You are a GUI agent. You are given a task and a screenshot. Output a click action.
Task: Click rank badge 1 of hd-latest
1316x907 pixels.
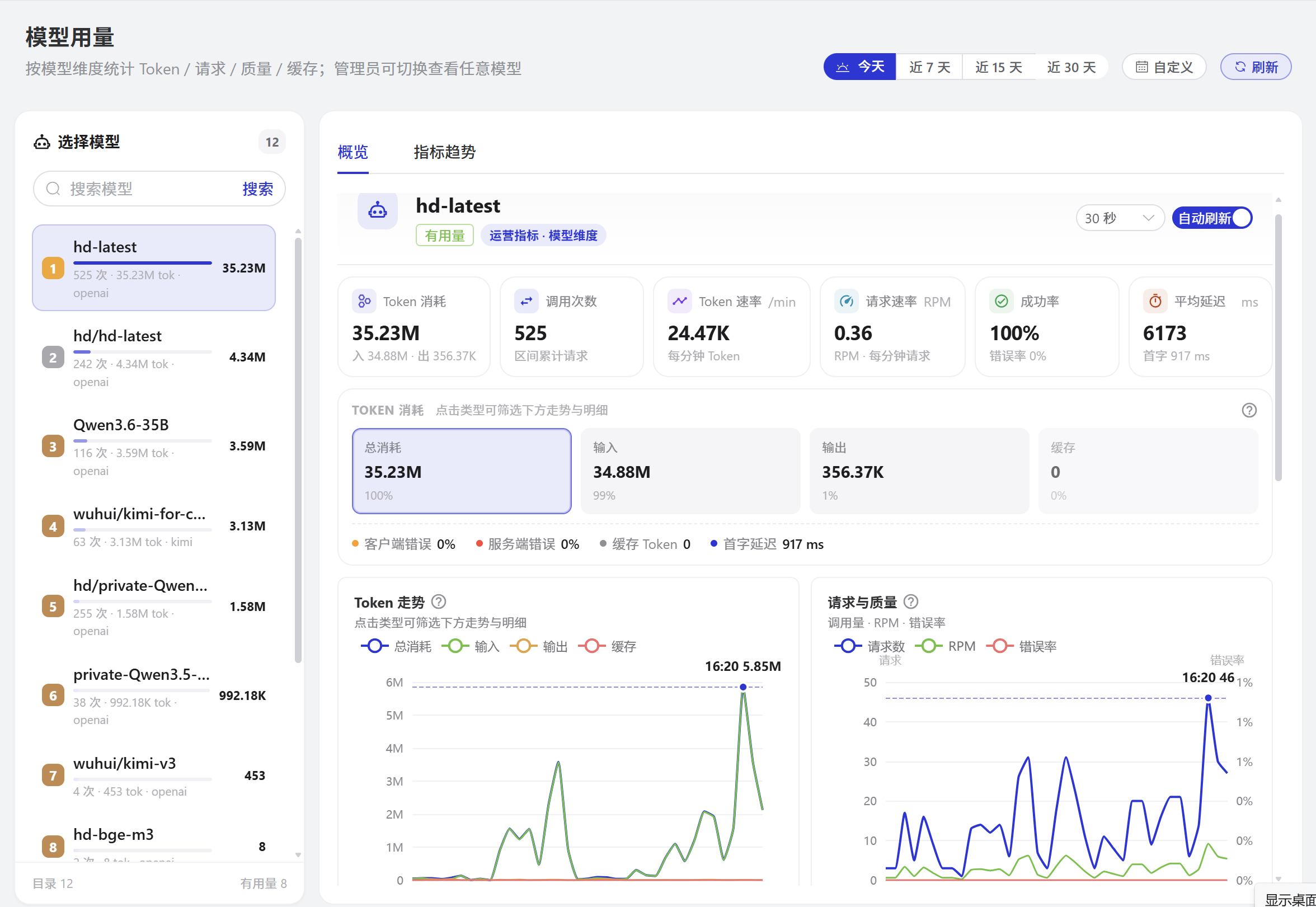pos(53,268)
